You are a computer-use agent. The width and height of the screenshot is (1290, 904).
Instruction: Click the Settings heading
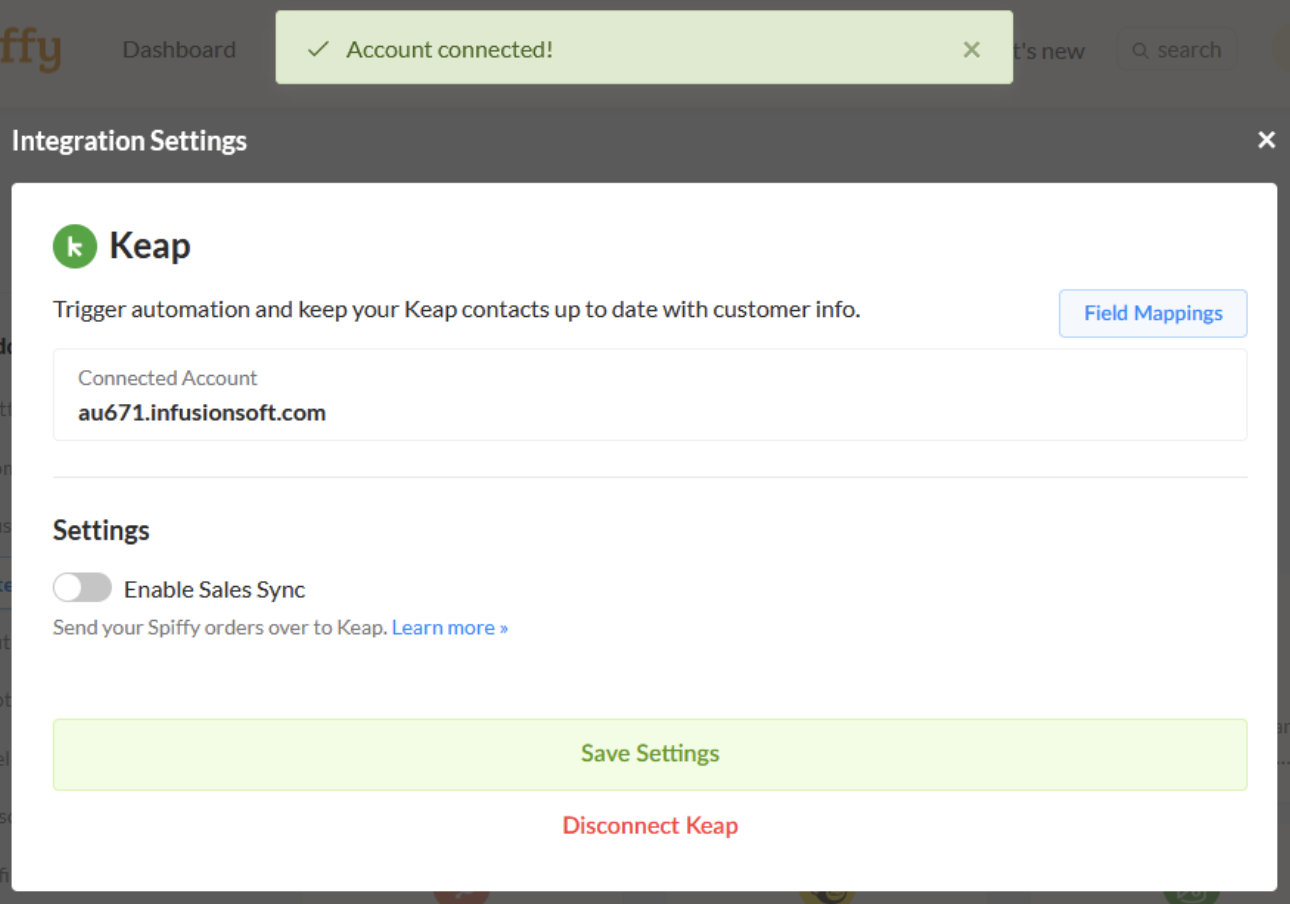coord(101,530)
